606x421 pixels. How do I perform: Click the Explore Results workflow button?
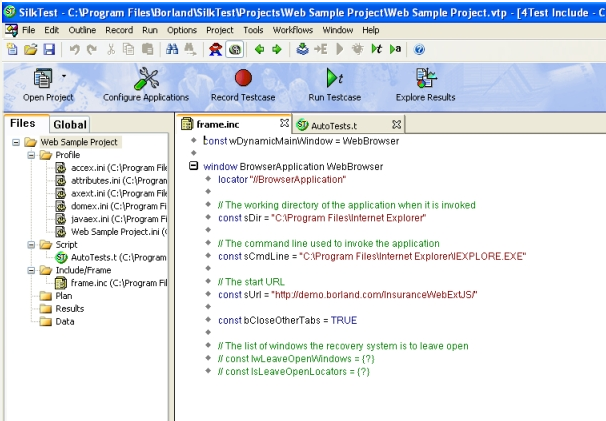[426, 85]
